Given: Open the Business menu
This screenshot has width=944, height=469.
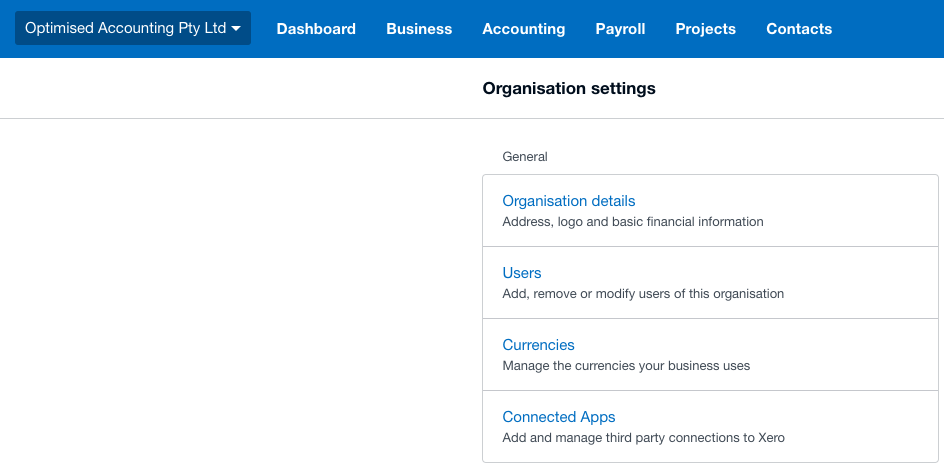Looking at the screenshot, I should (419, 29).
